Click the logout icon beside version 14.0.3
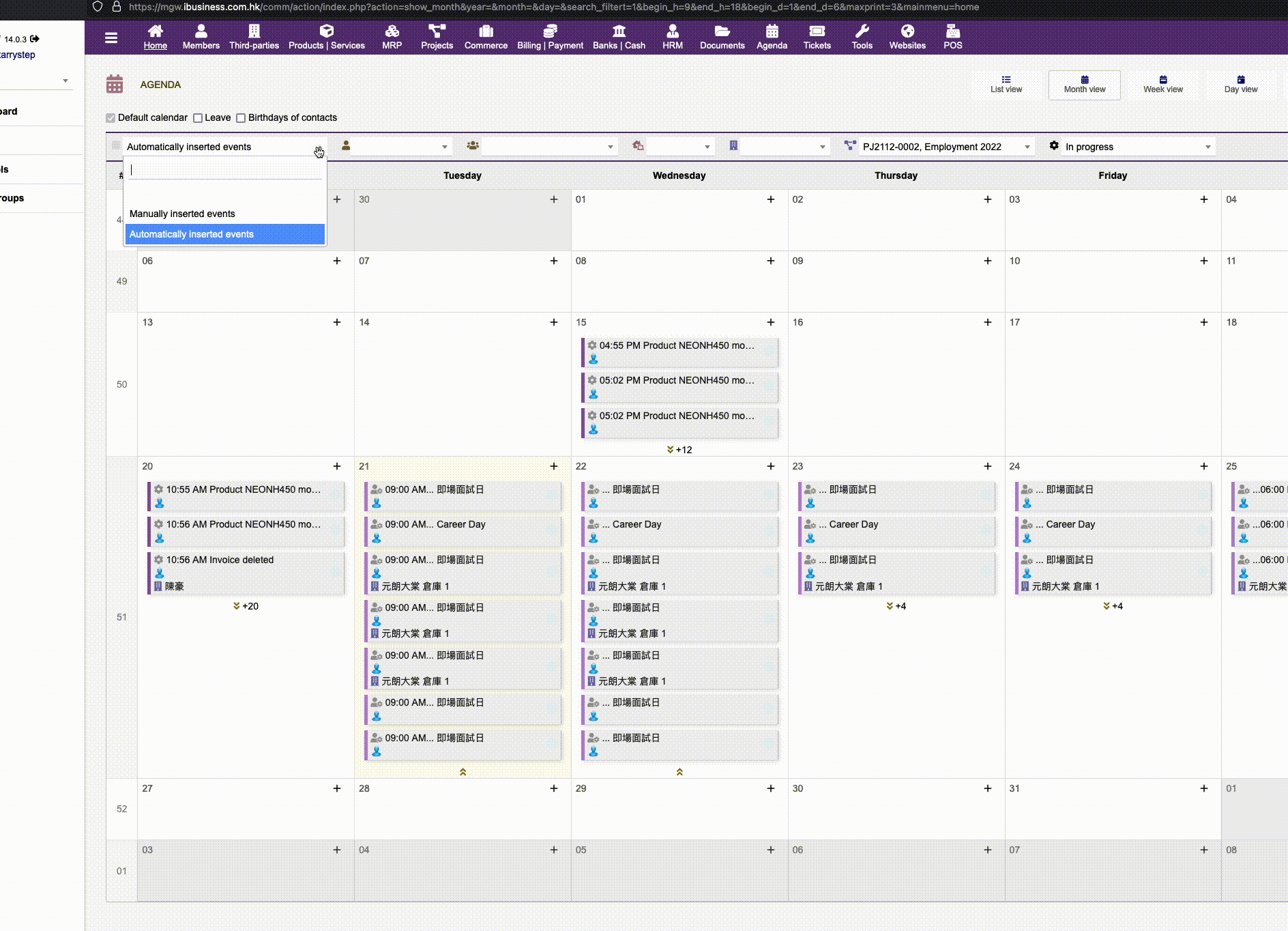Viewport: 1288px width, 931px height. (x=35, y=39)
